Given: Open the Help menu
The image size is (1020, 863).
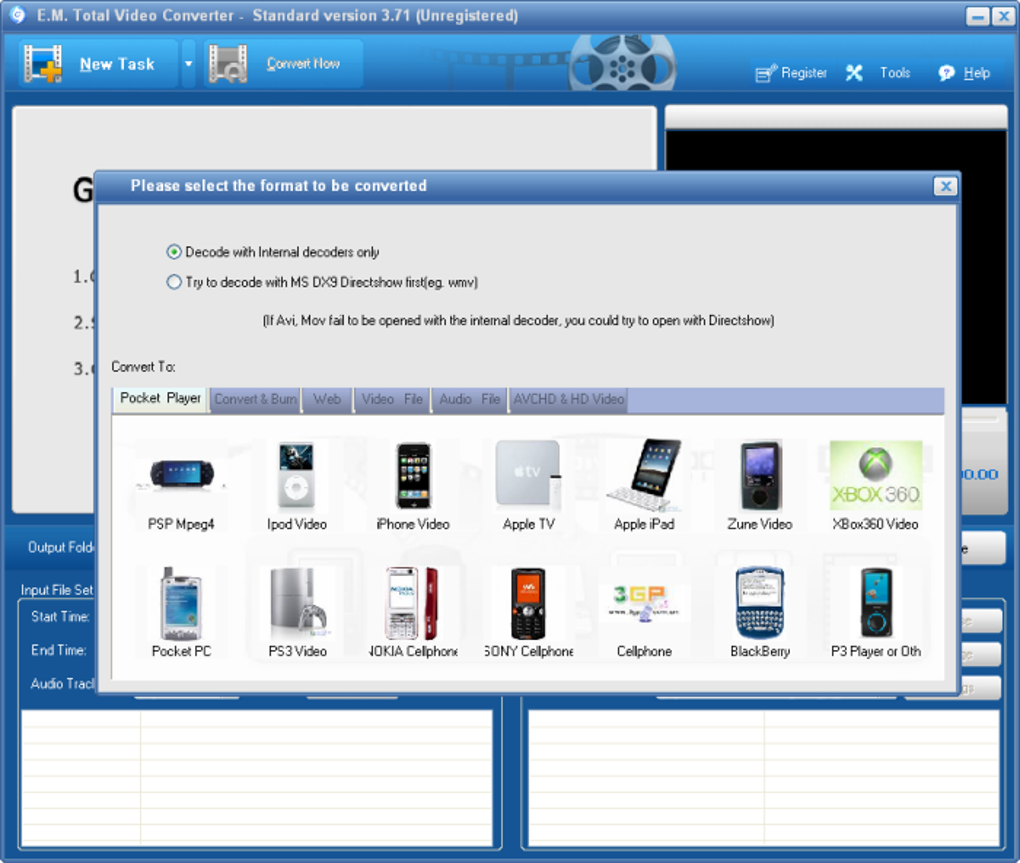Looking at the screenshot, I should point(977,73).
